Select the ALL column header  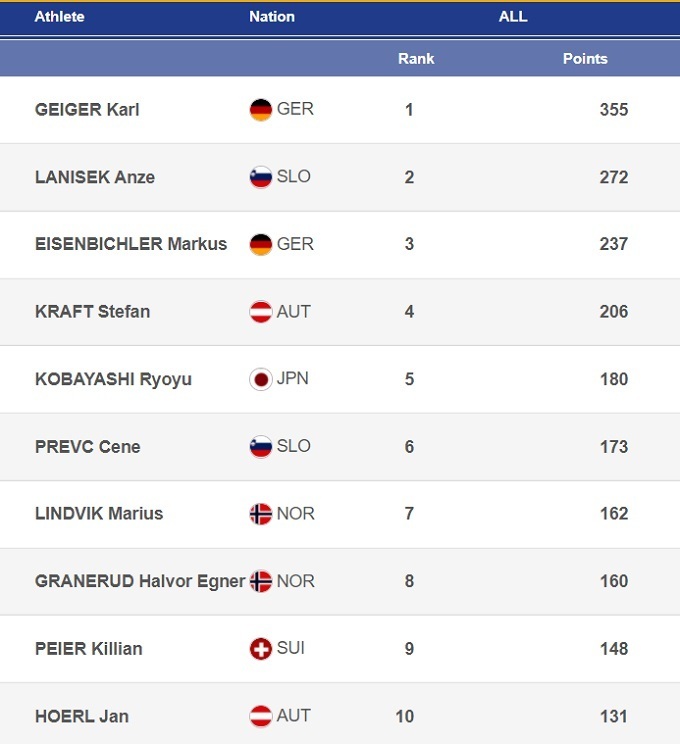pos(513,17)
